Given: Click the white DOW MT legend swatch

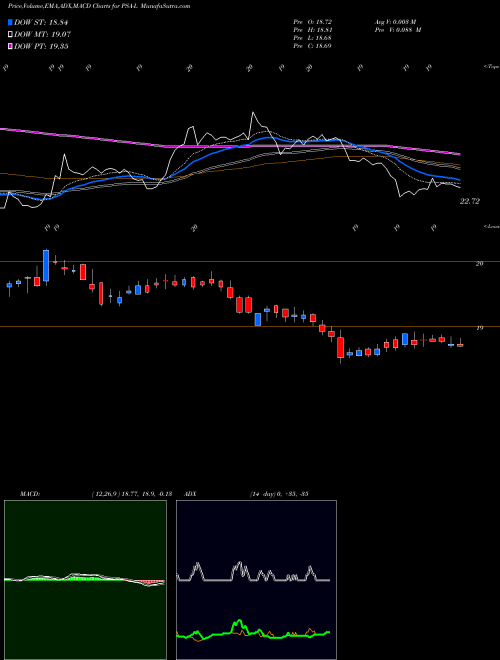Looking at the screenshot, I should [10, 35].
